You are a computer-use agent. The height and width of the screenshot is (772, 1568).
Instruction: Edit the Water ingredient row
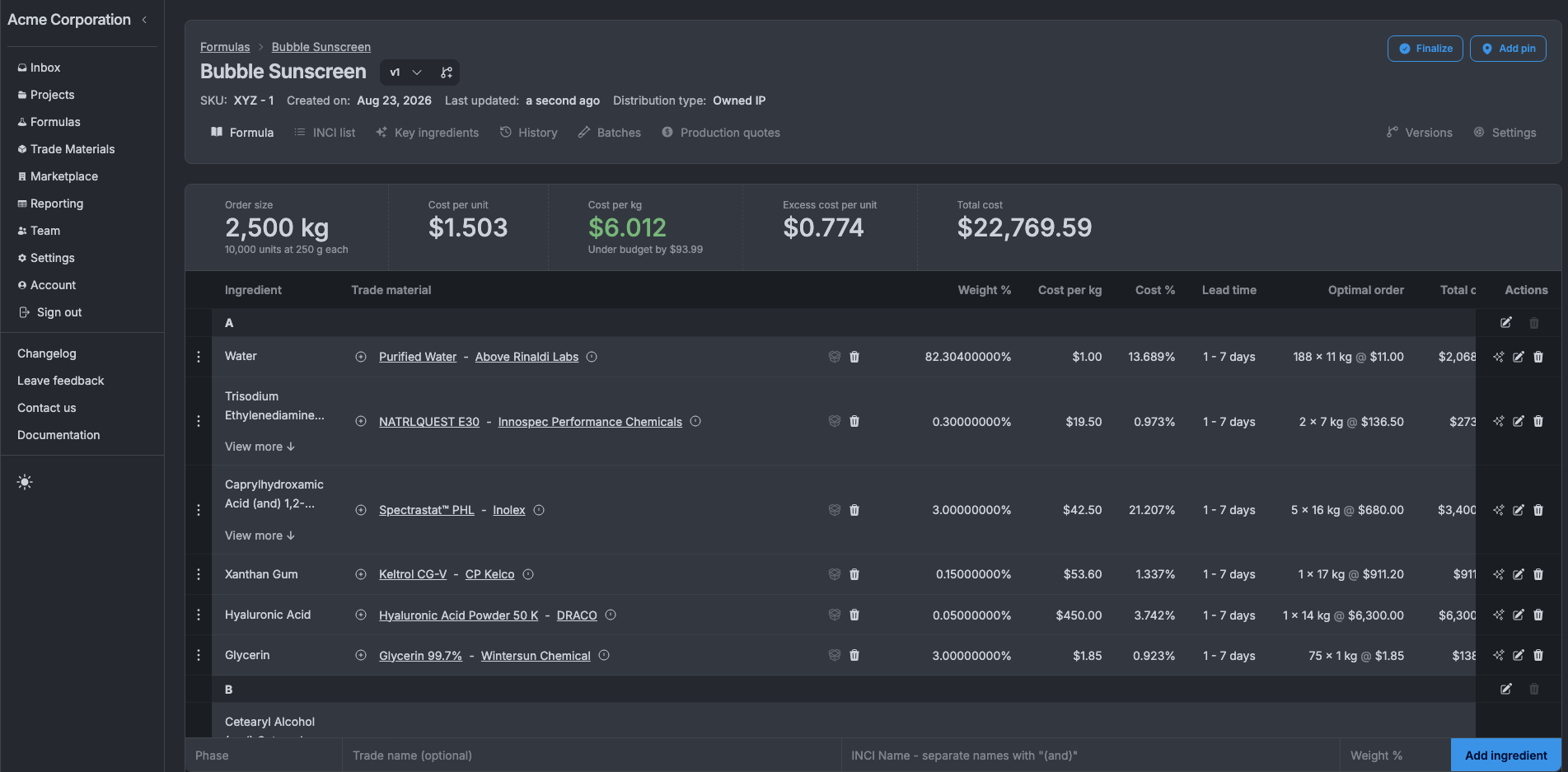click(1519, 357)
